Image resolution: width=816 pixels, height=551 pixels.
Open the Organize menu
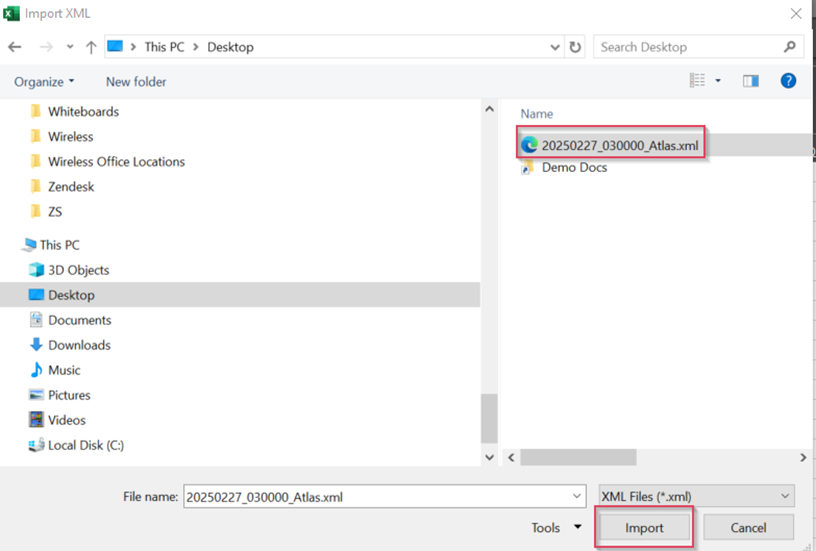point(44,81)
